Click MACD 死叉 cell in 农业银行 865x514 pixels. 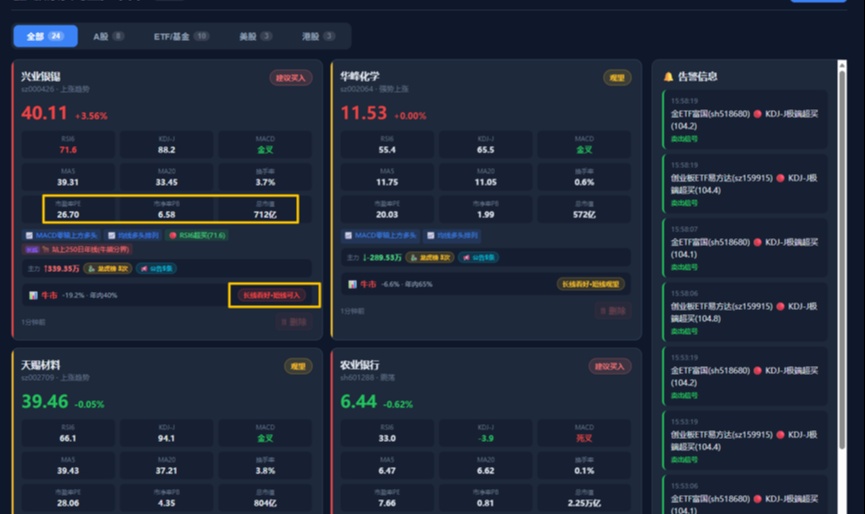[584, 432]
